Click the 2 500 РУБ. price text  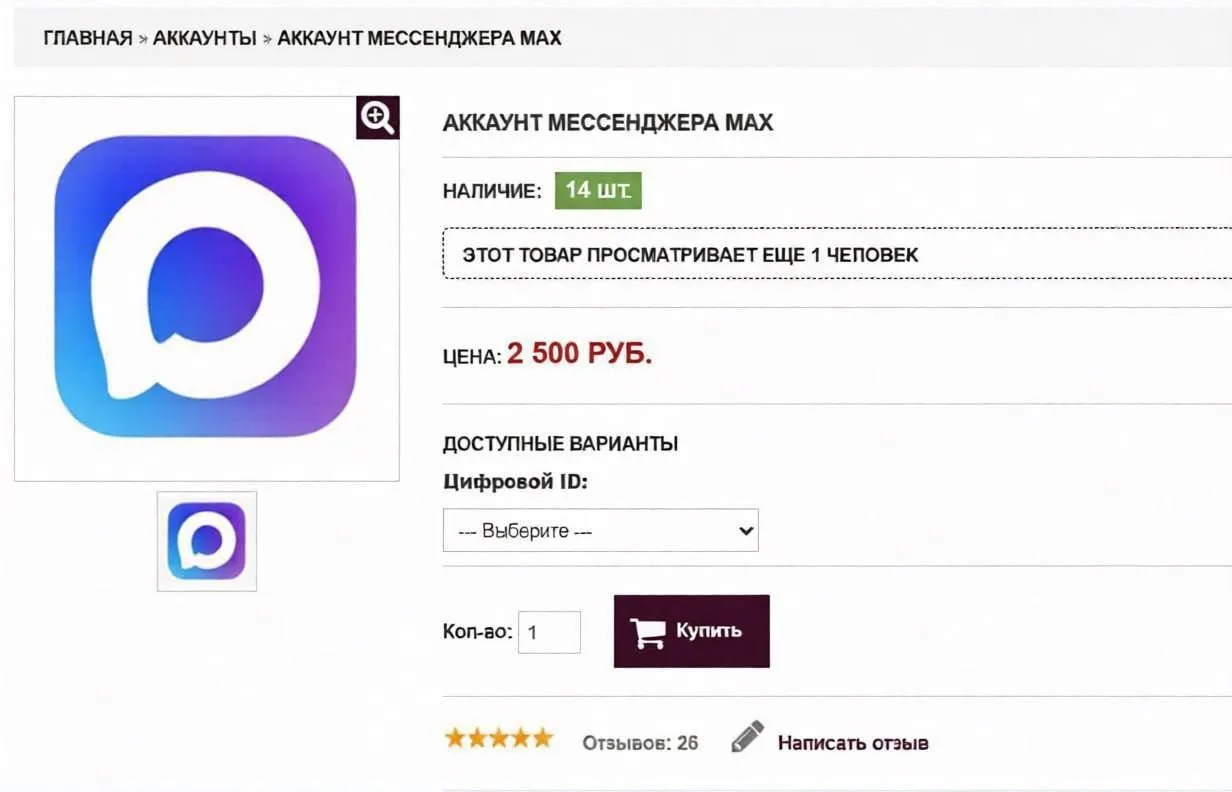coord(579,354)
